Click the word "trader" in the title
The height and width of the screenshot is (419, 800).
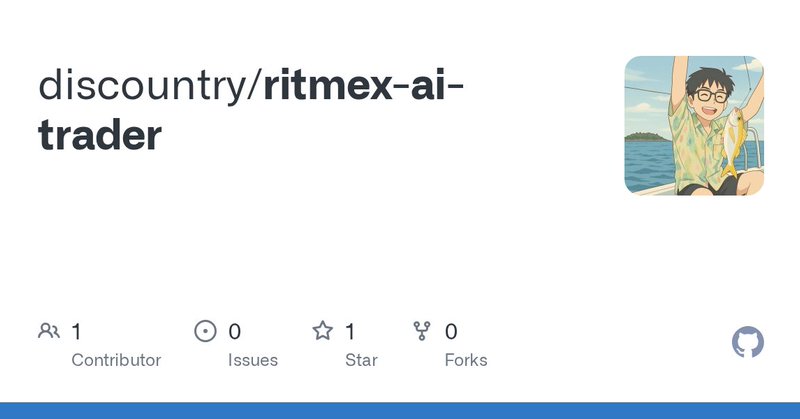point(100,135)
